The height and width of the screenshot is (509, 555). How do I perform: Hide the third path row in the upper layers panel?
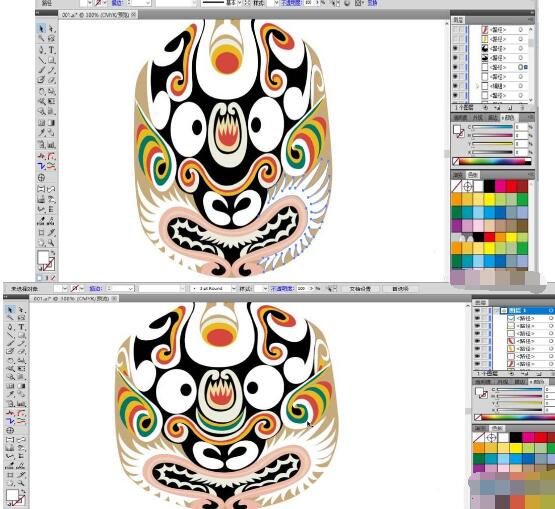pos(455,48)
